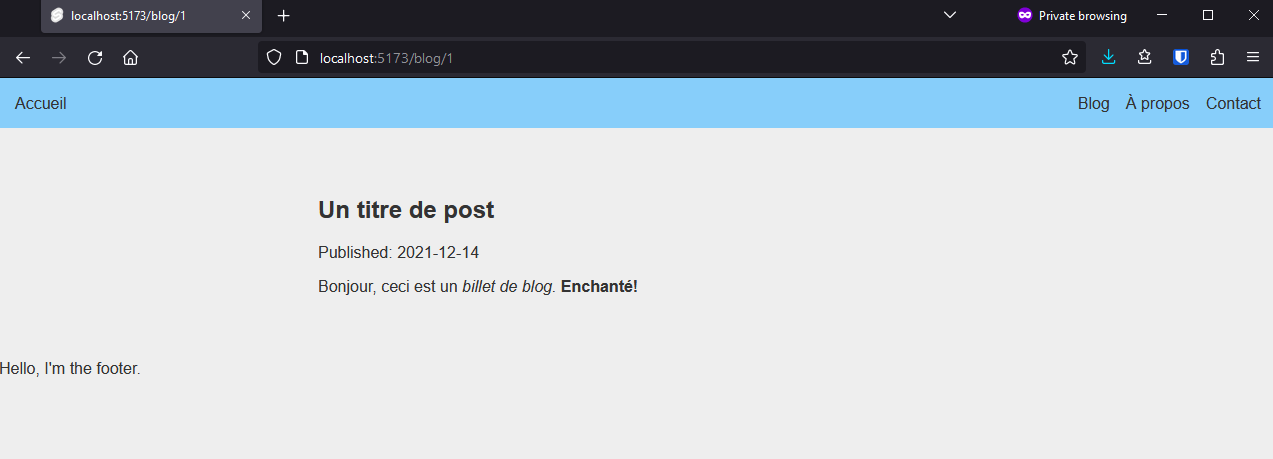
Task: Click the bold 'Enchanté!' text
Action: click(x=599, y=287)
